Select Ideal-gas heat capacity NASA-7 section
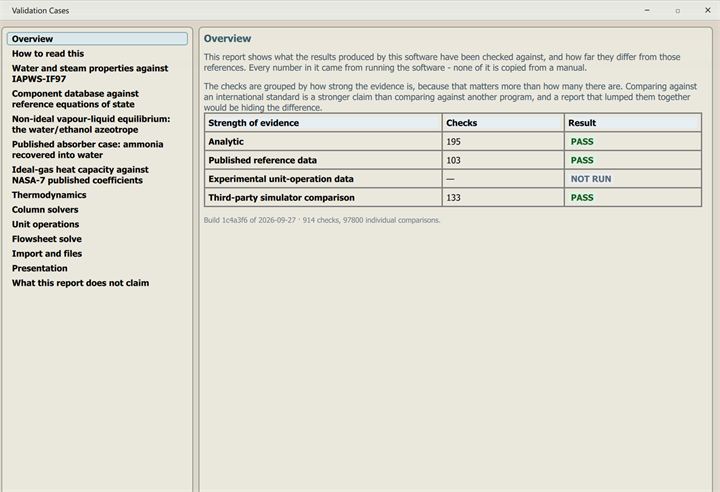 [x=80, y=175]
